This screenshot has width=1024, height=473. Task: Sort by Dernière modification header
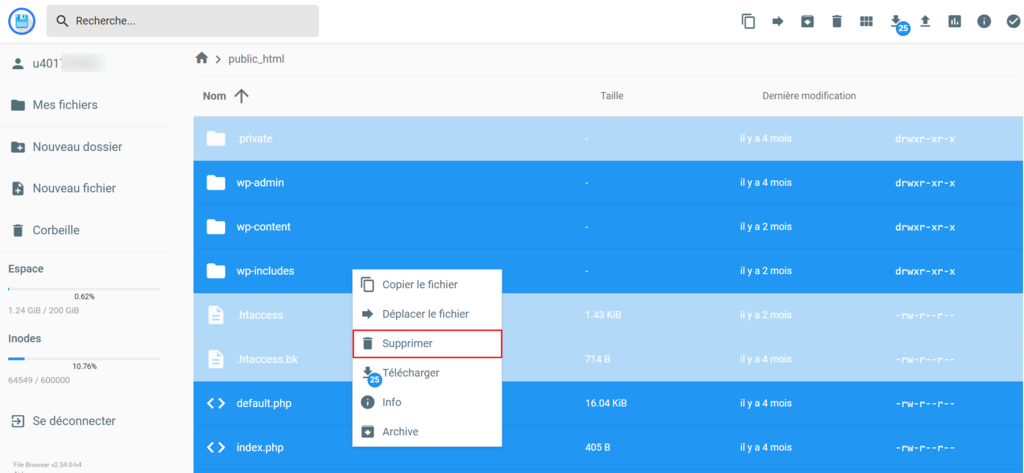809,96
